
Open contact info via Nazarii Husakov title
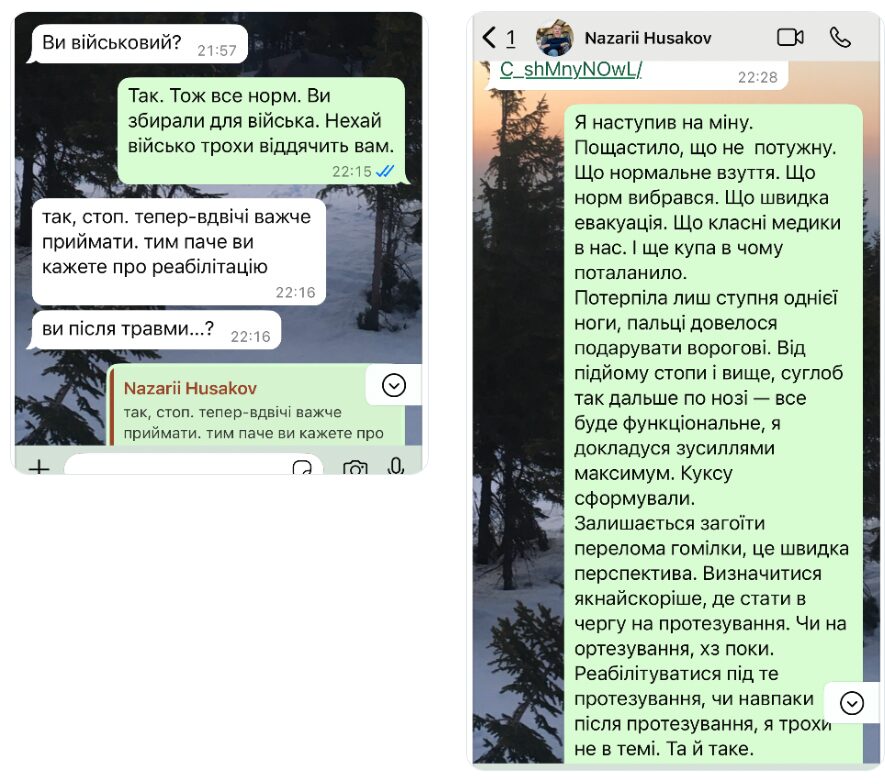tap(647, 38)
